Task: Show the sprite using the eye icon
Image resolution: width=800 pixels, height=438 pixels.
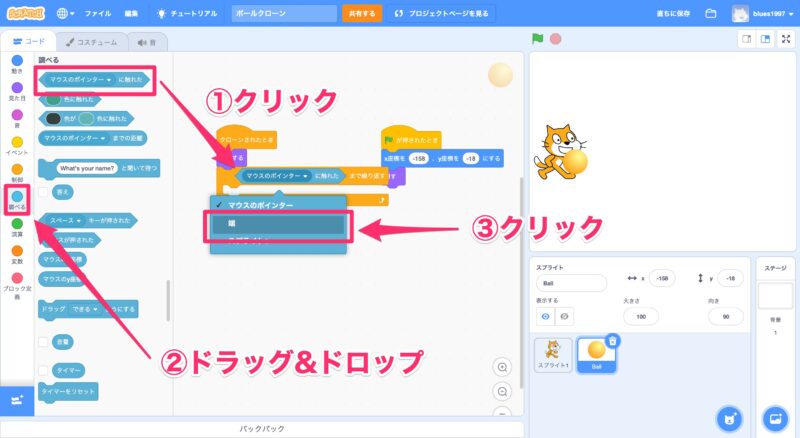Action: point(547,316)
